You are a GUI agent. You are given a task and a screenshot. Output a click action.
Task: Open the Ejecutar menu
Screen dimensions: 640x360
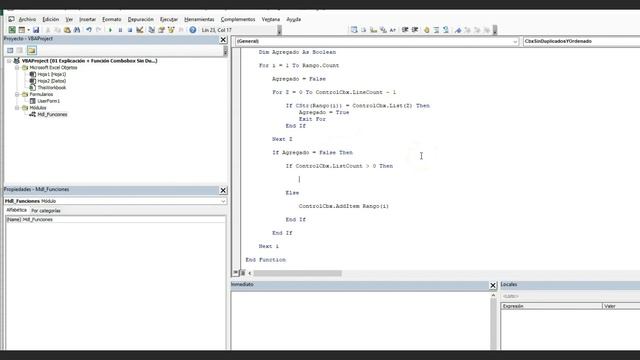tap(169, 19)
